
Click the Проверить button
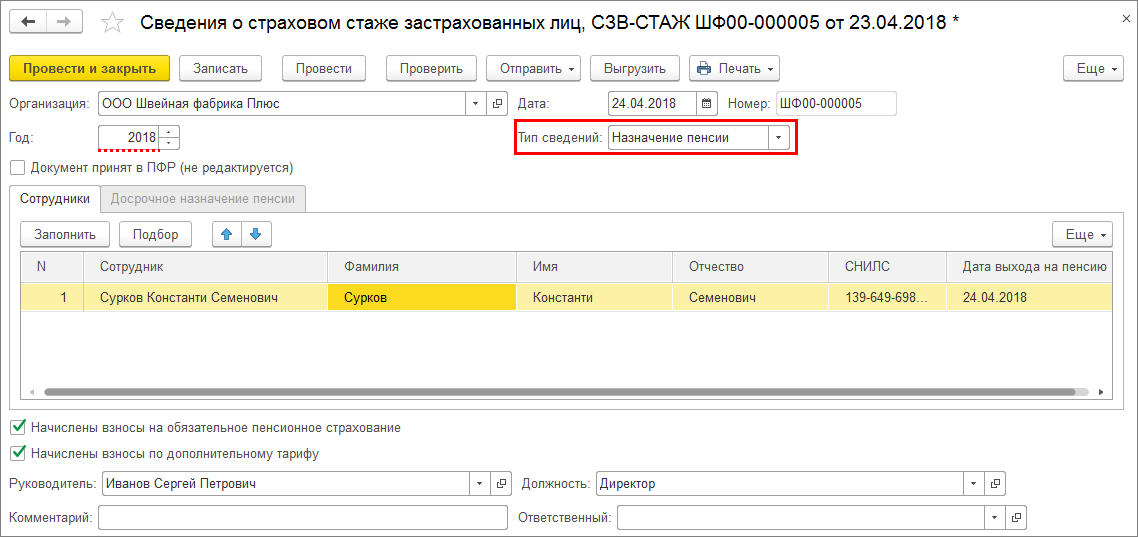431,69
